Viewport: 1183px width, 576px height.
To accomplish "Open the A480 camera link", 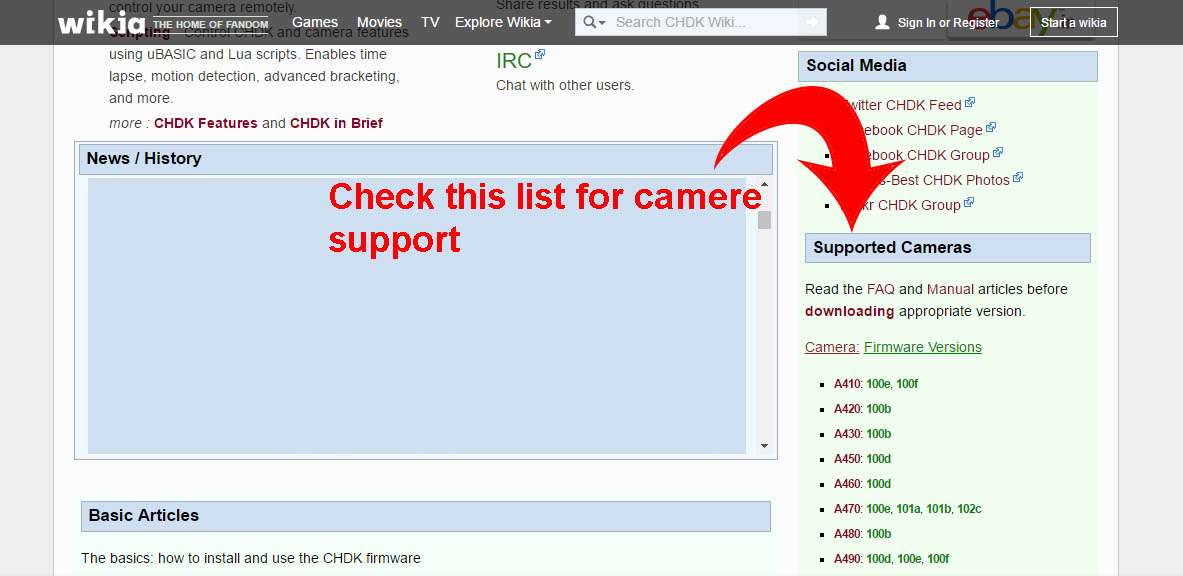I will coord(847,534).
